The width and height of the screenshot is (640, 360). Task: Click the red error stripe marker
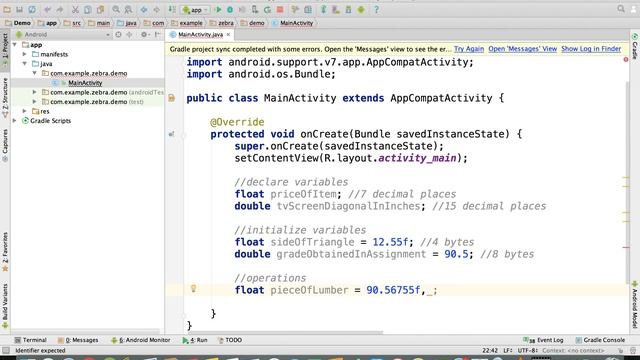626,247
